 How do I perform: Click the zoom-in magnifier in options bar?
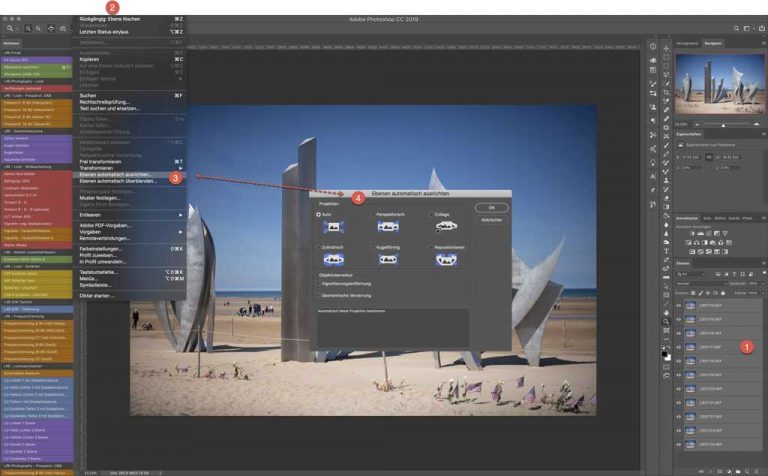tap(28, 29)
